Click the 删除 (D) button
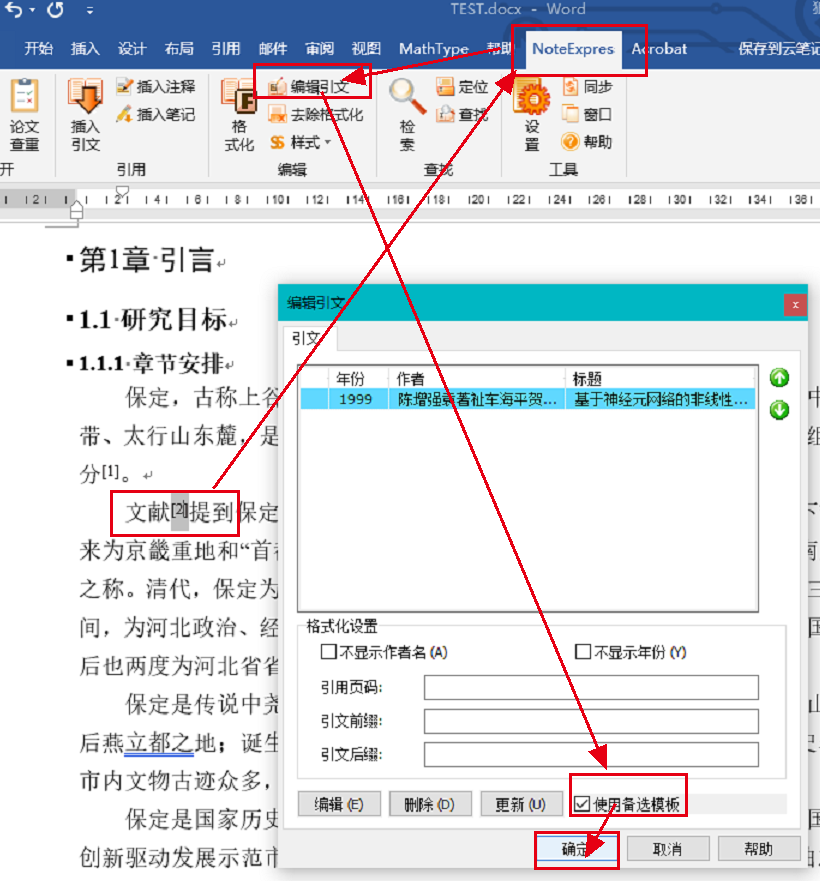The width and height of the screenshot is (820, 881). point(430,804)
